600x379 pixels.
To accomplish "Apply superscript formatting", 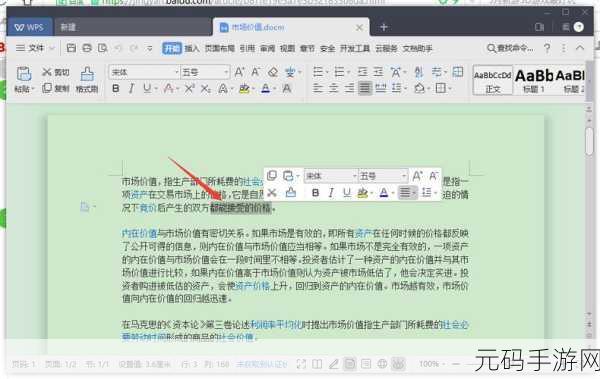I will pyautogui.click(x=189, y=88).
